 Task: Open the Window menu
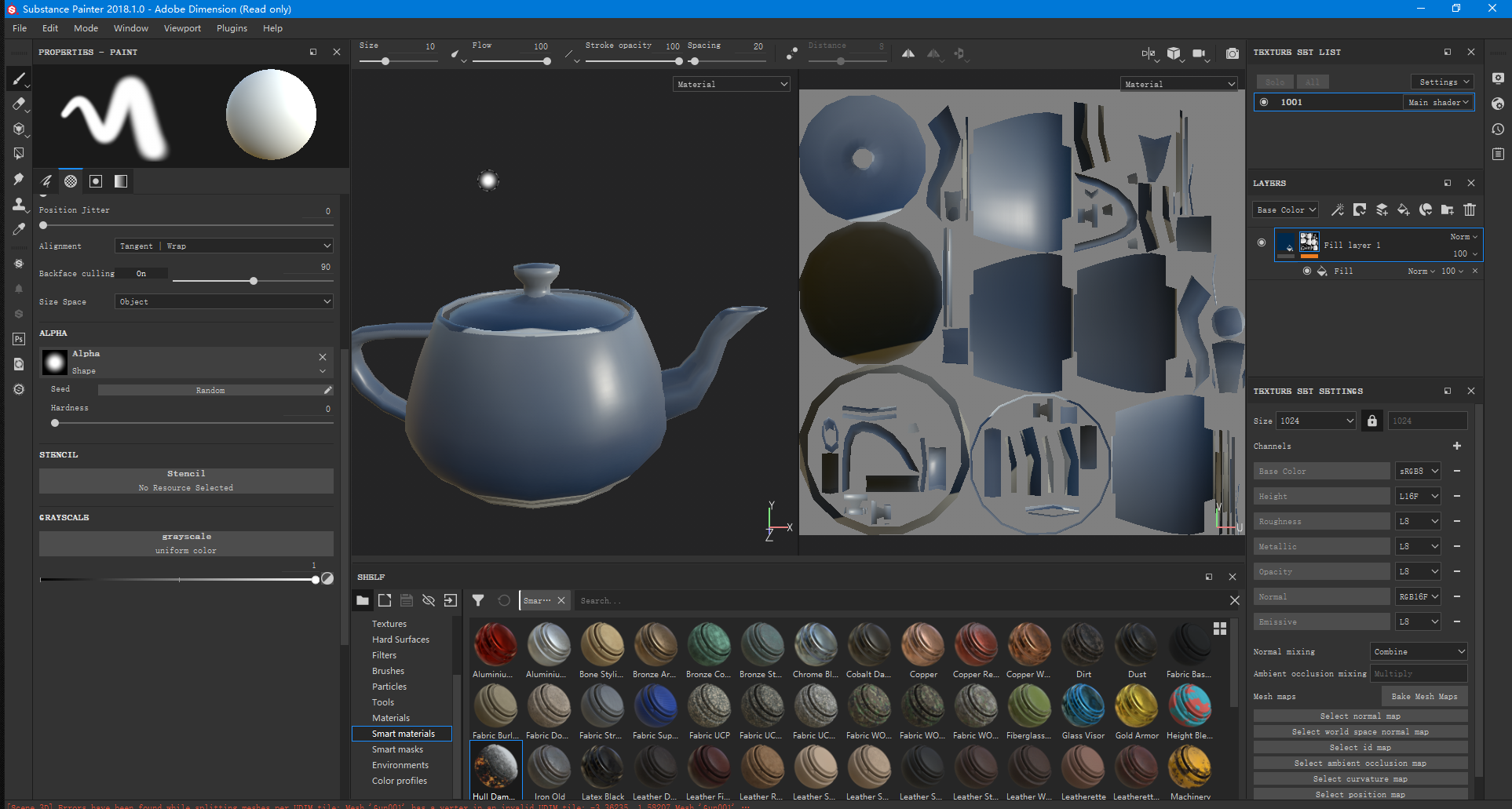coord(130,28)
